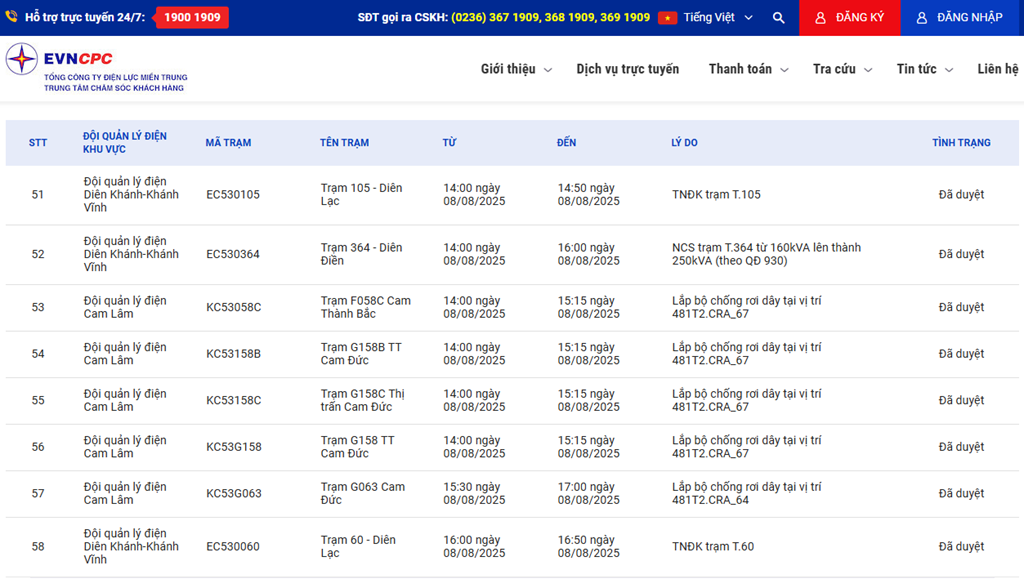Open the Liên hệ menu item
Viewport: 1024px width, 579px height.
tap(997, 69)
